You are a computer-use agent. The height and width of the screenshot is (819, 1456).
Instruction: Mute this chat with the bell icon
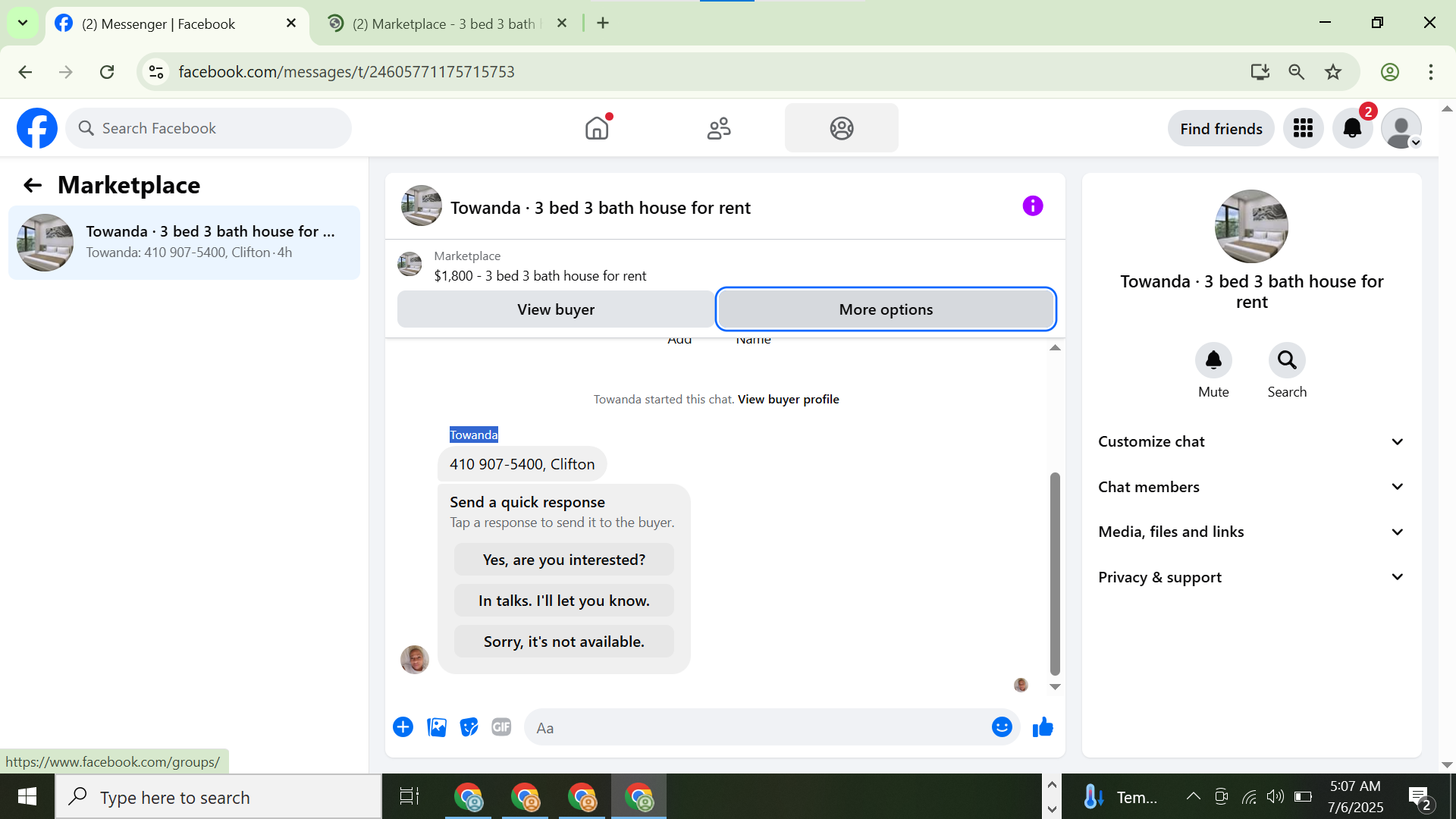click(1213, 360)
